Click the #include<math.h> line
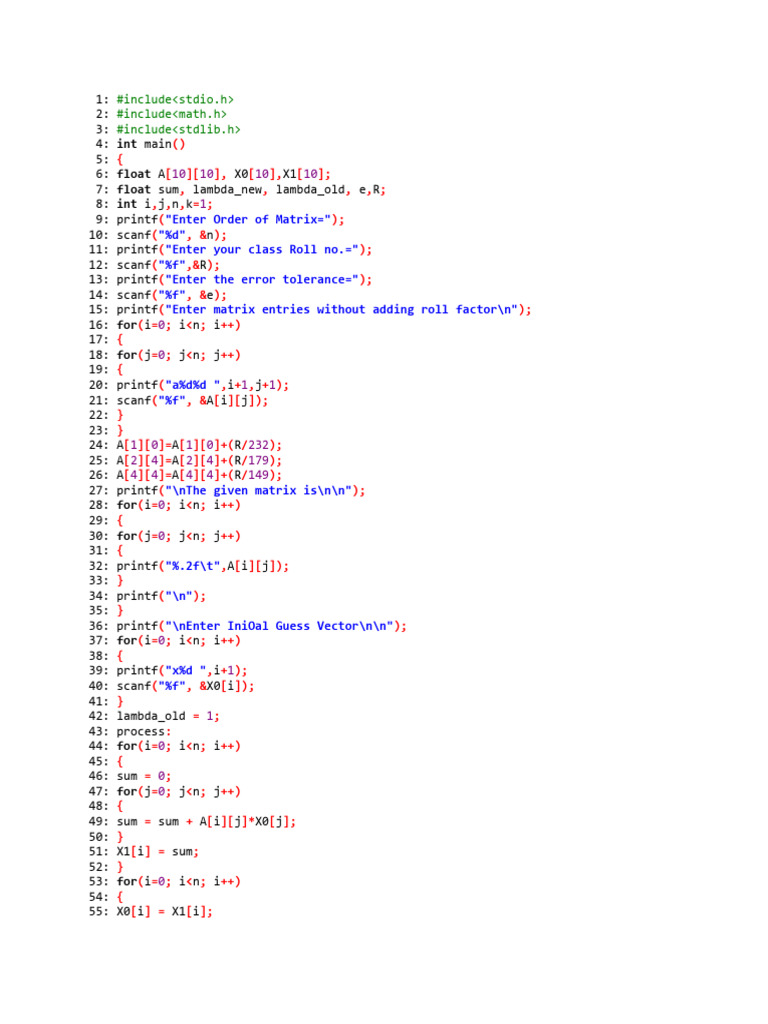This screenshot has height=1024, width=768. 172,114
